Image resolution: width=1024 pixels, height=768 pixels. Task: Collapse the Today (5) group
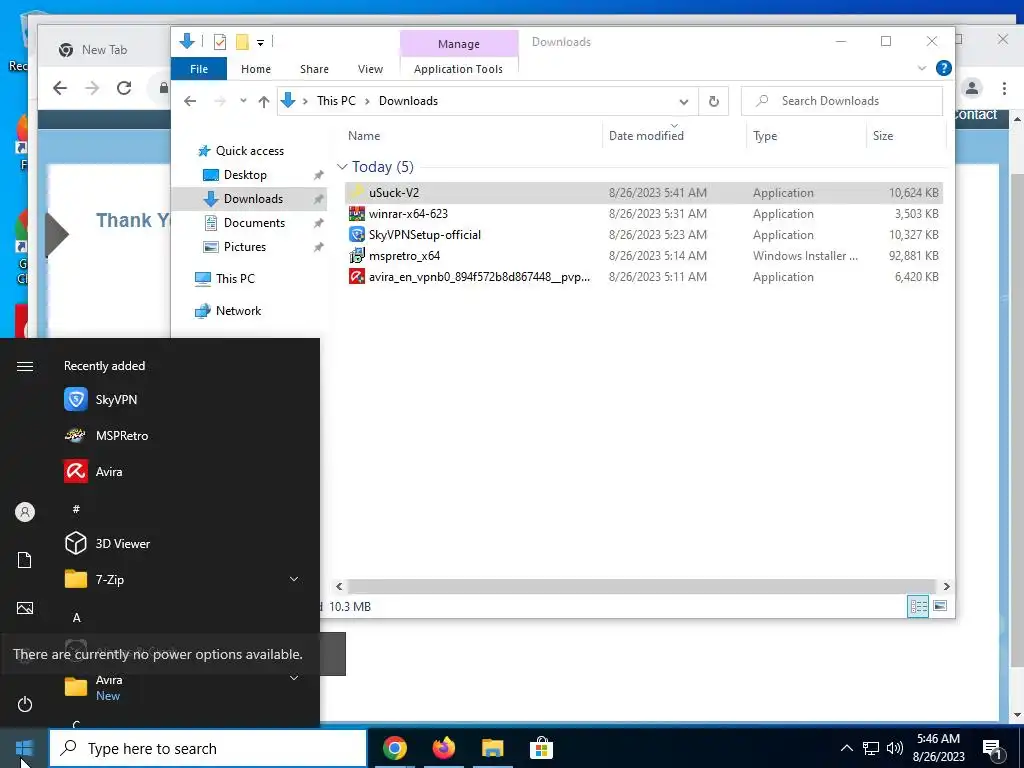coord(342,167)
